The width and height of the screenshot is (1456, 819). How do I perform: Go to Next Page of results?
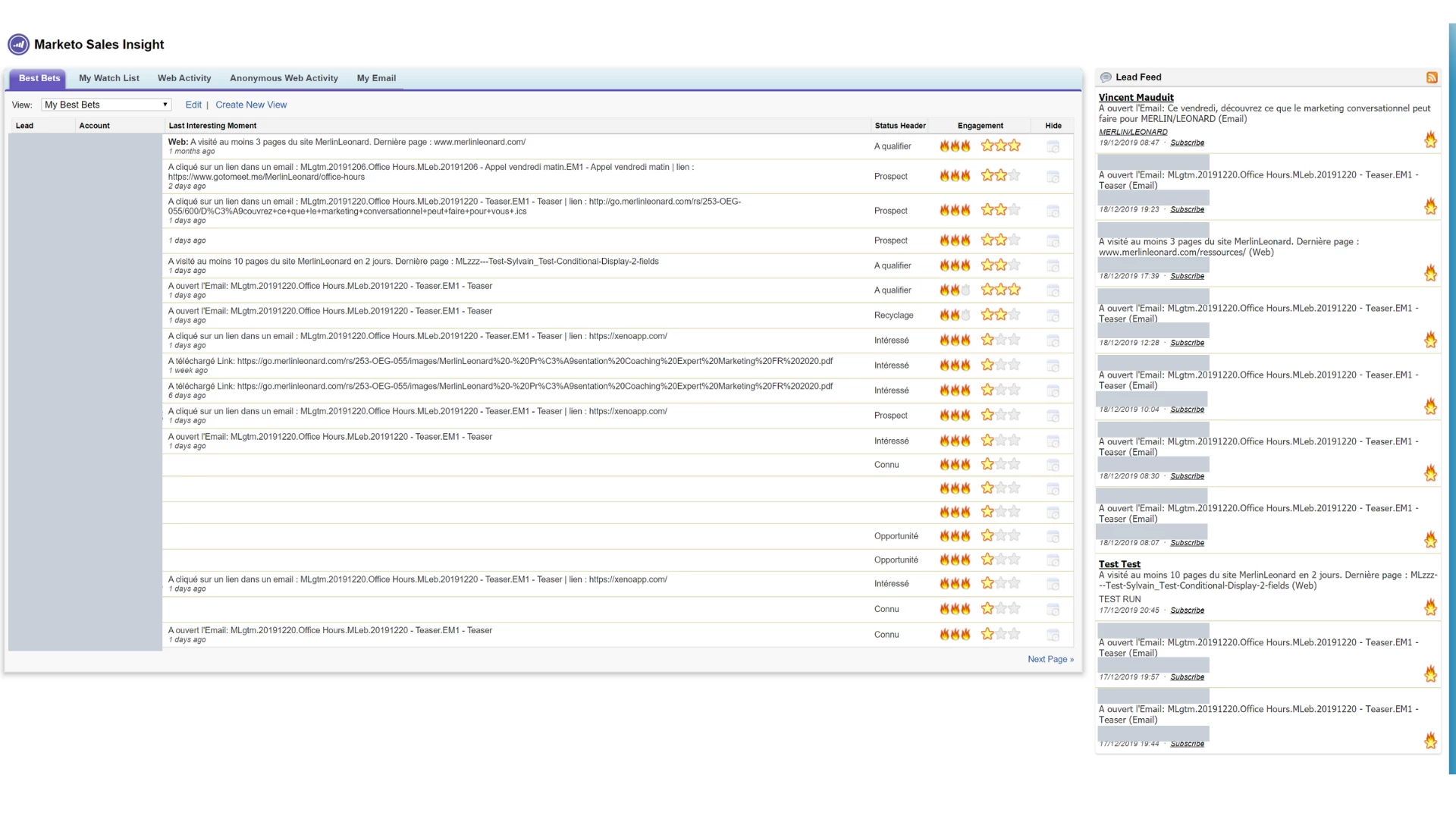point(1050,659)
